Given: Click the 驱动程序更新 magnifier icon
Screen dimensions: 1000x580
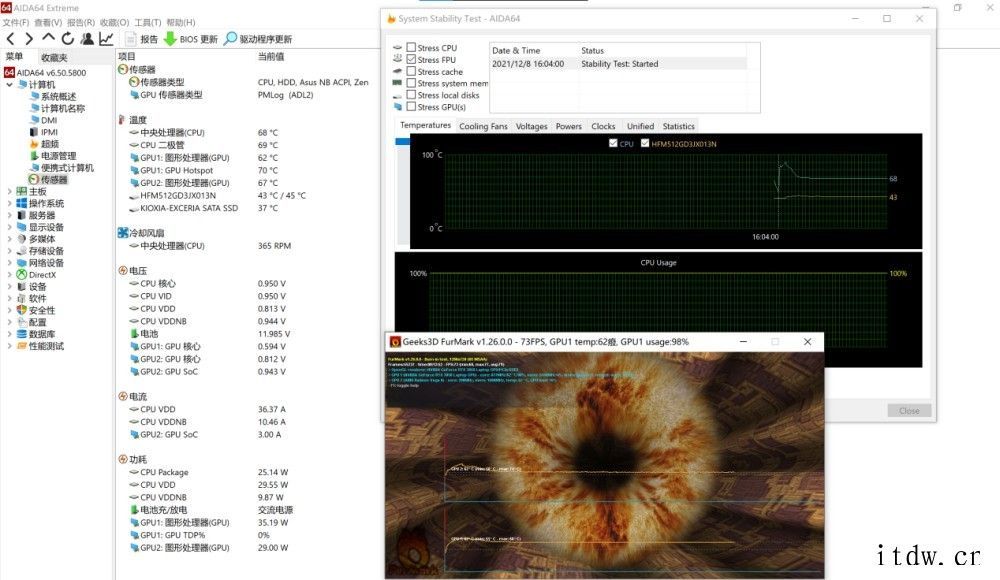Looking at the screenshot, I should point(230,39).
